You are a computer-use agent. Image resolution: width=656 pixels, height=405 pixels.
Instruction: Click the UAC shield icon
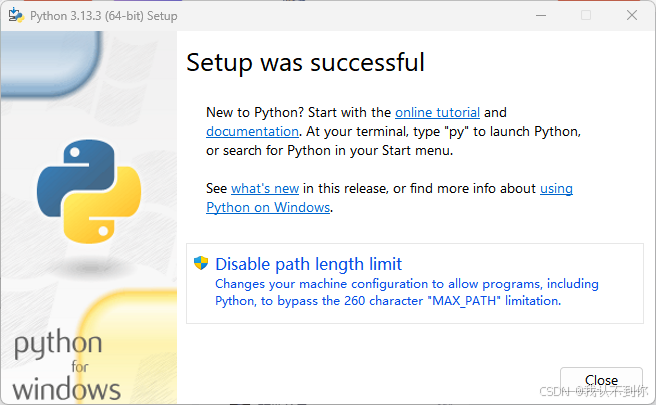click(x=201, y=263)
